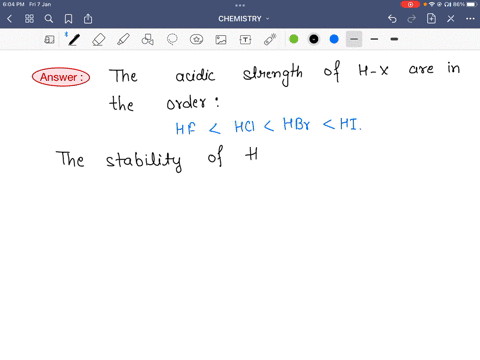The width and height of the screenshot is (480, 360).
Task: Activate the Laser pointer tool
Action: pos(270,39)
